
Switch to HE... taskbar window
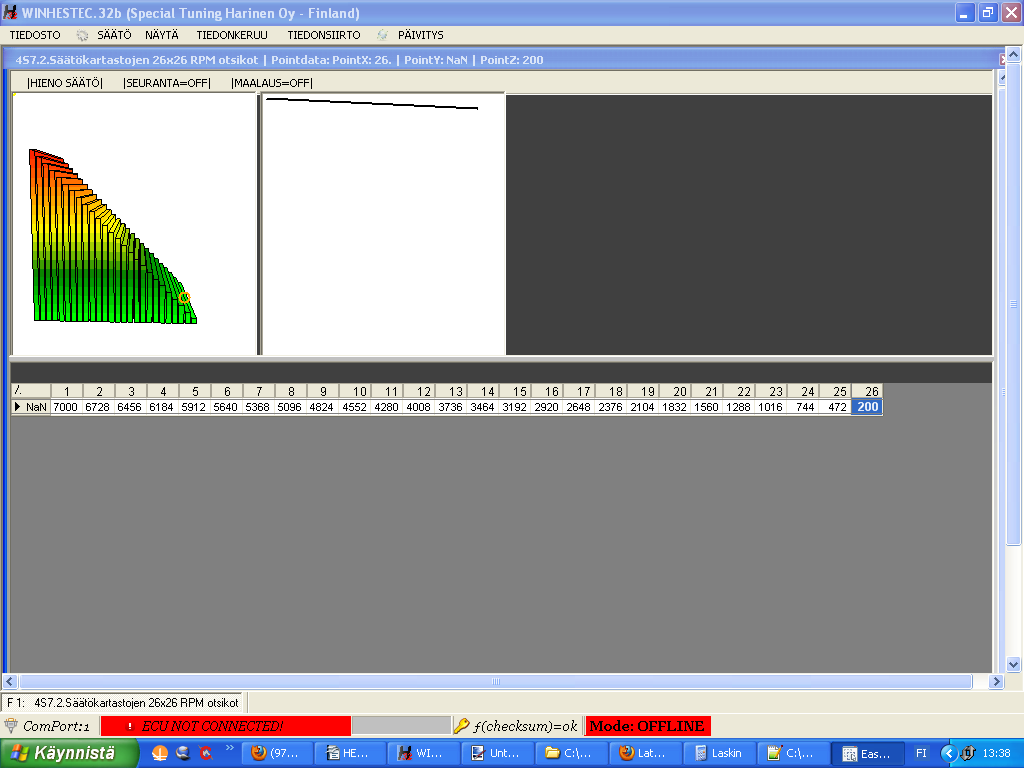(x=350, y=753)
